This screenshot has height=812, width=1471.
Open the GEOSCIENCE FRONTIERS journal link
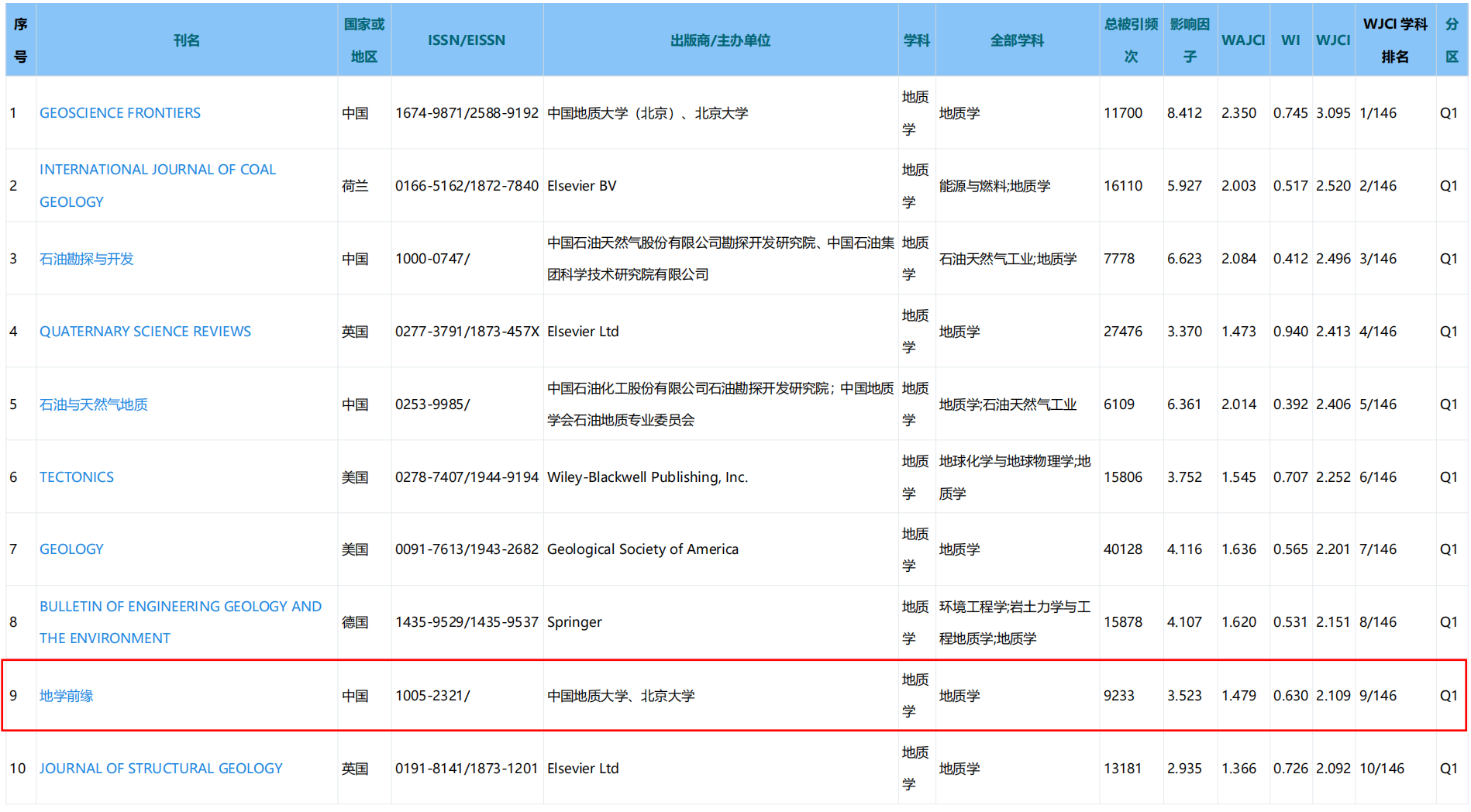pos(119,113)
